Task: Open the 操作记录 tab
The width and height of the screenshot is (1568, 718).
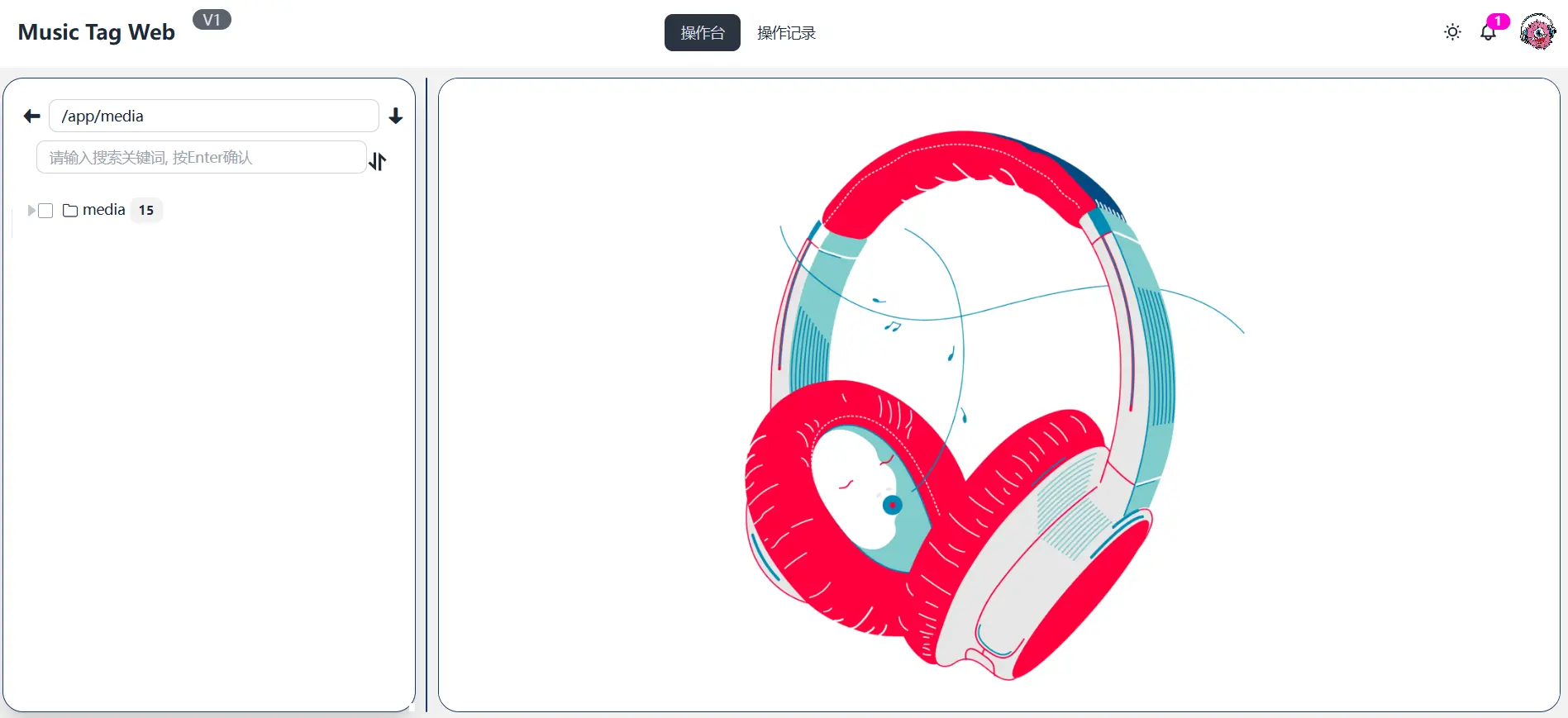Action: (x=786, y=33)
